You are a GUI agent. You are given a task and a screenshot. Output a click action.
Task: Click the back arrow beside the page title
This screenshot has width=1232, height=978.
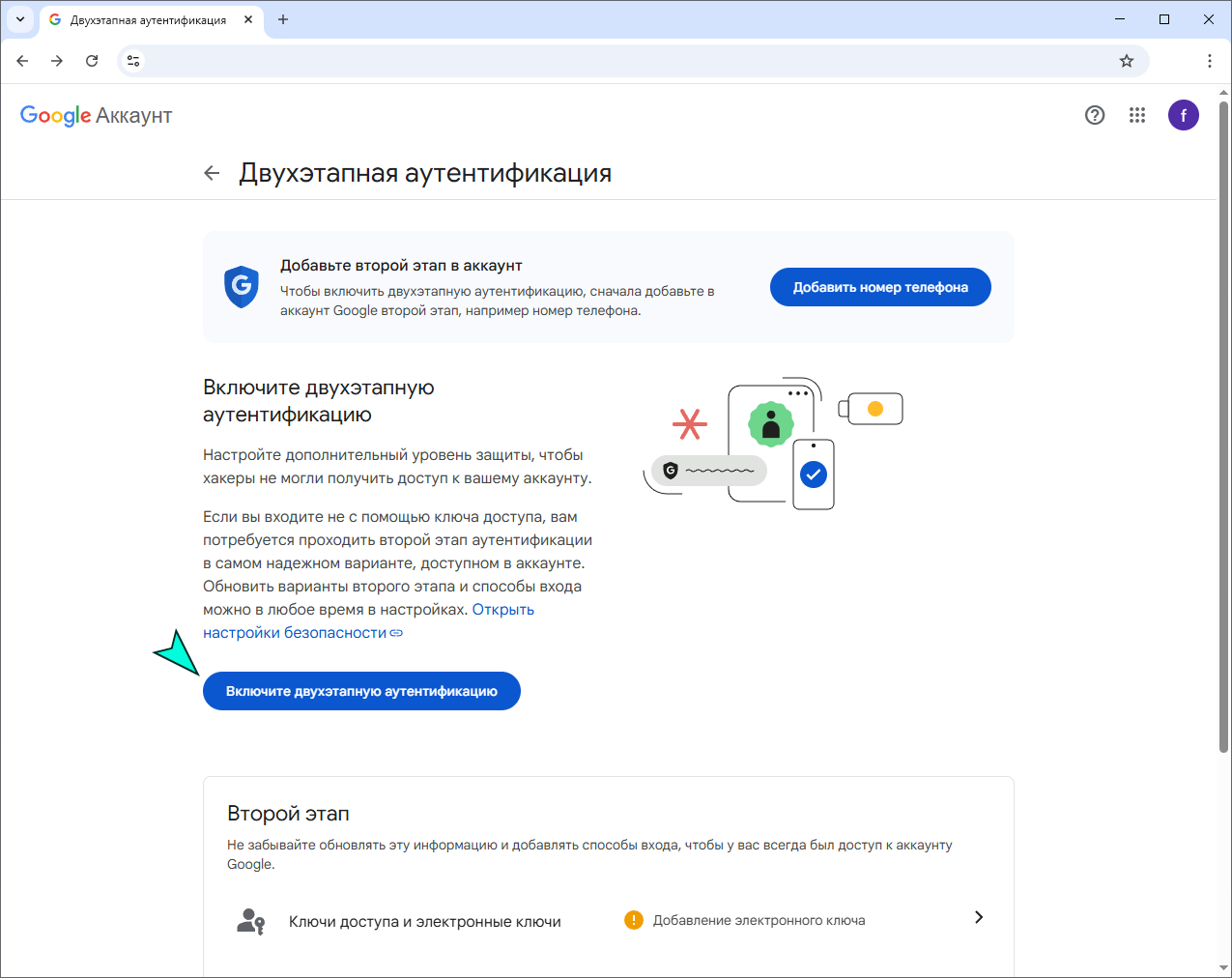[x=212, y=173]
